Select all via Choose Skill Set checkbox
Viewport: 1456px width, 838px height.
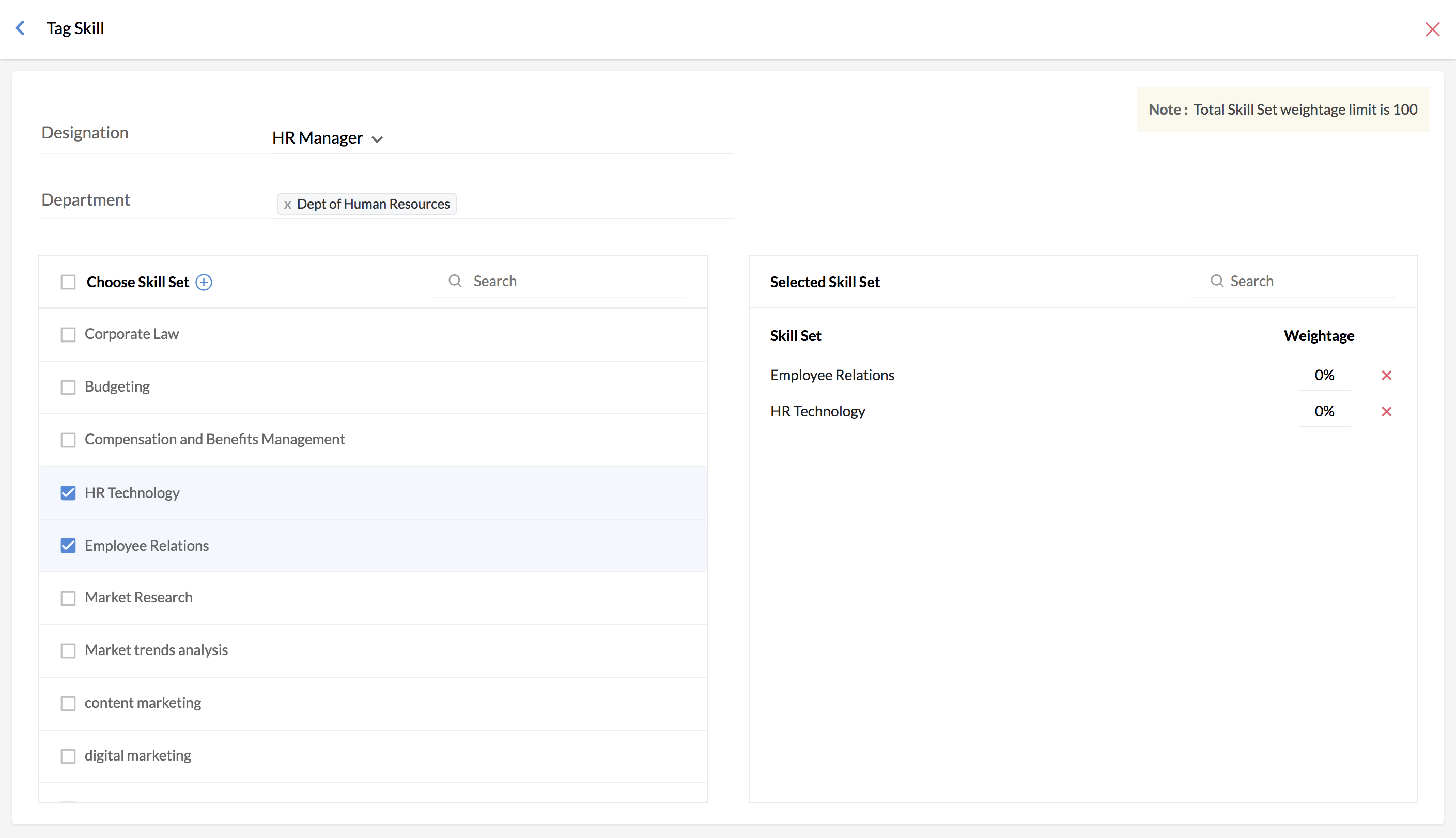(68, 282)
